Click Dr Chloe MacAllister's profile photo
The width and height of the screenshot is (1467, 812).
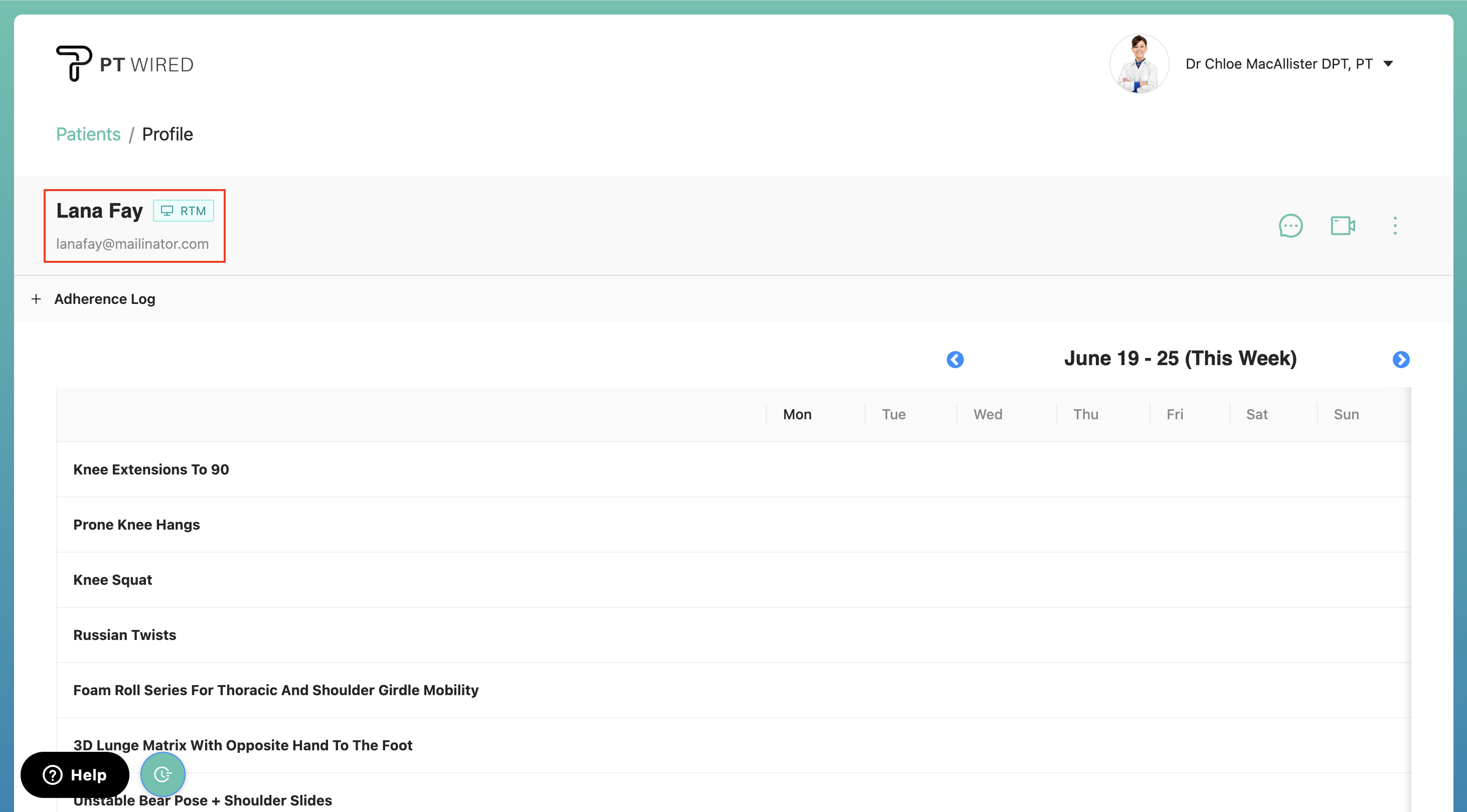click(x=1139, y=63)
